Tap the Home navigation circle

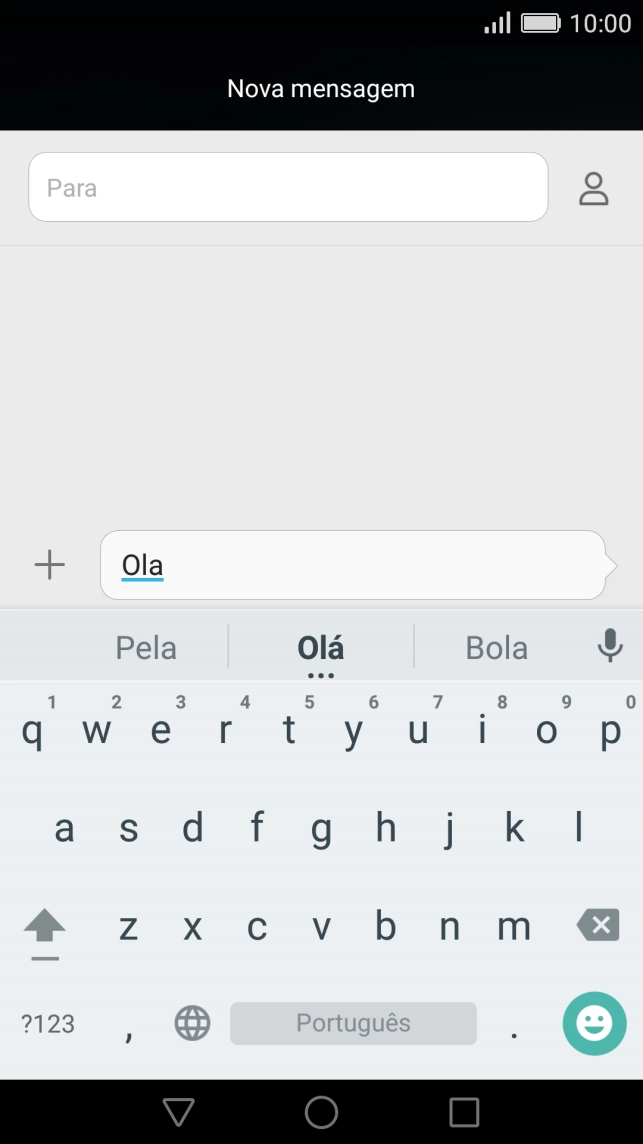click(321, 1110)
